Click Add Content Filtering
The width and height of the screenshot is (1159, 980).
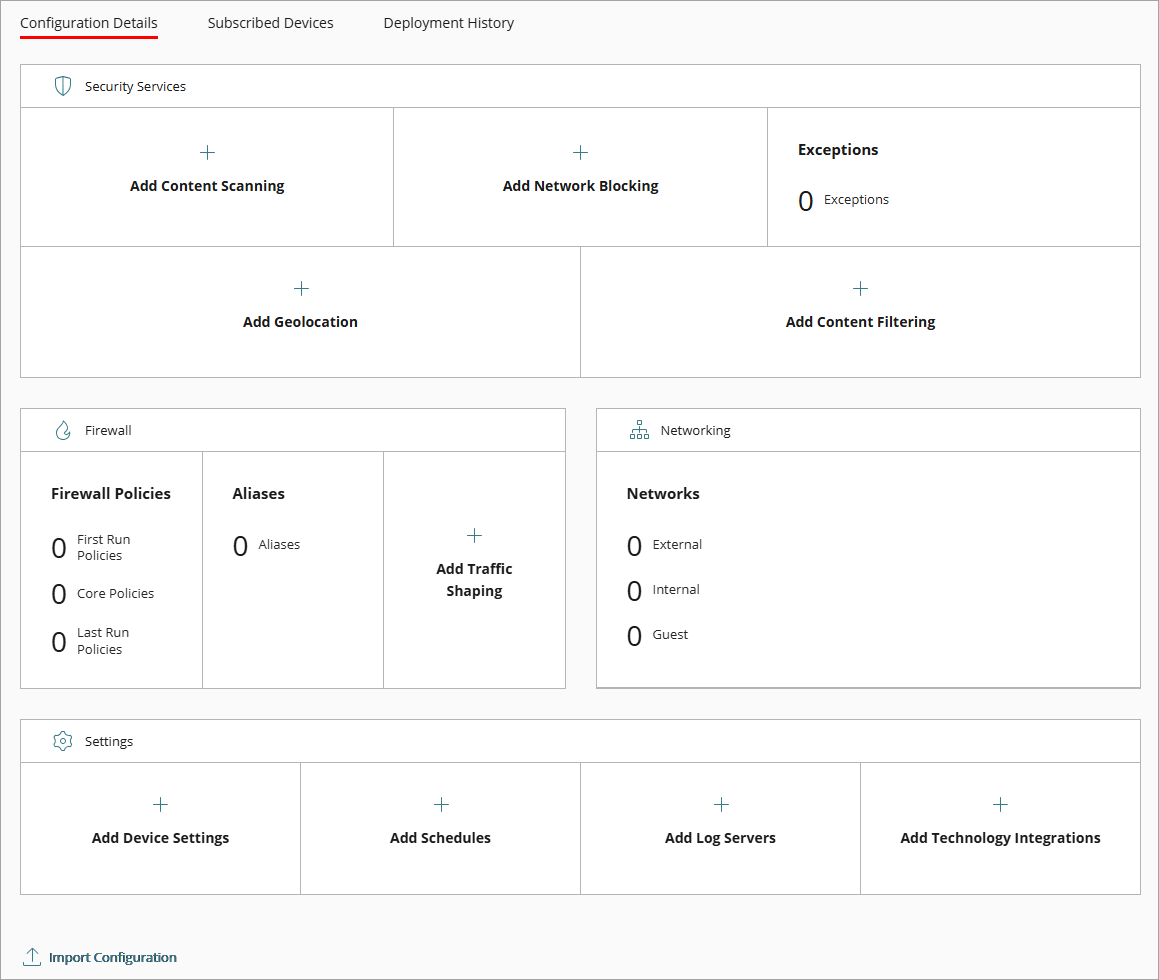point(860,321)
